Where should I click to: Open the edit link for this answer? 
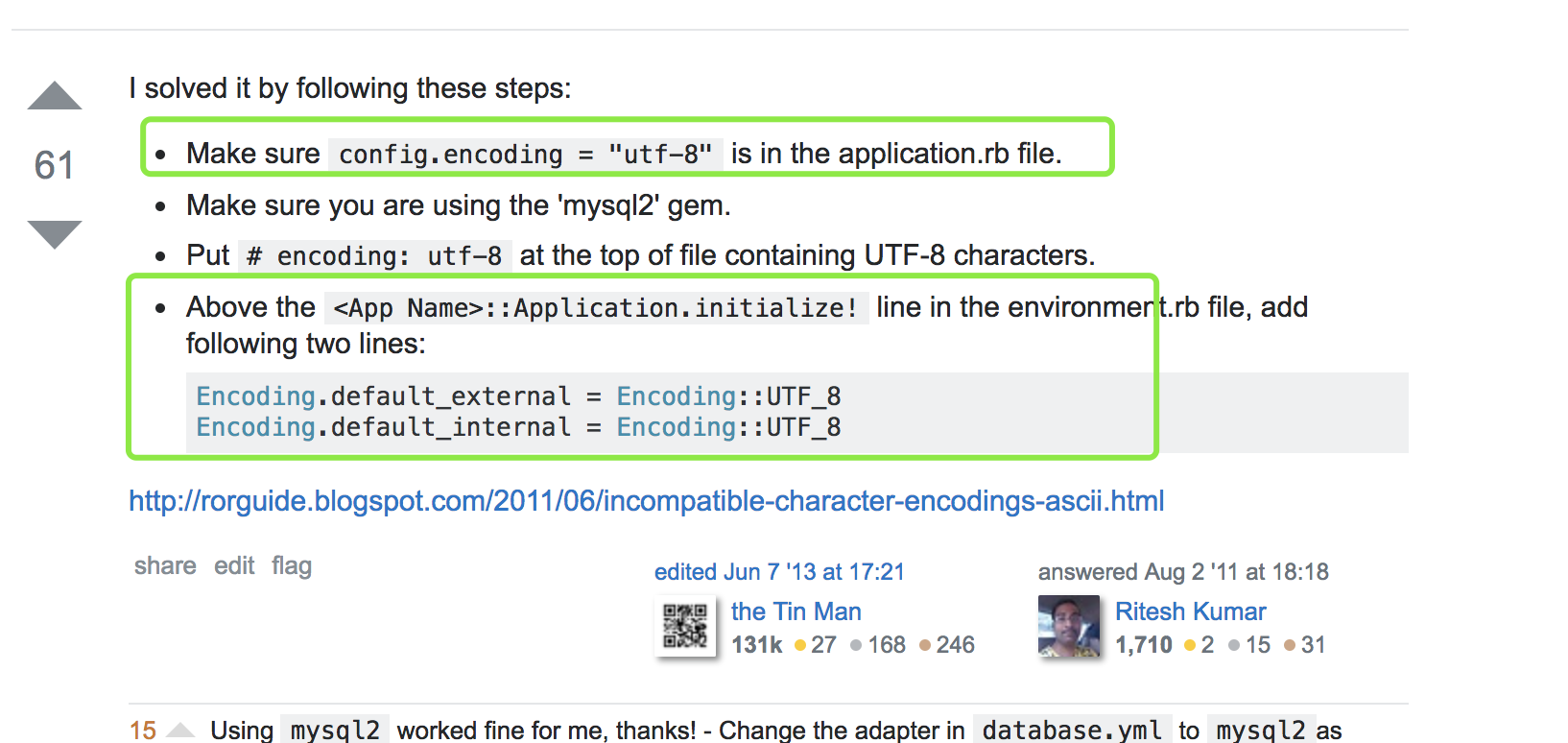(x=234, y=566)
